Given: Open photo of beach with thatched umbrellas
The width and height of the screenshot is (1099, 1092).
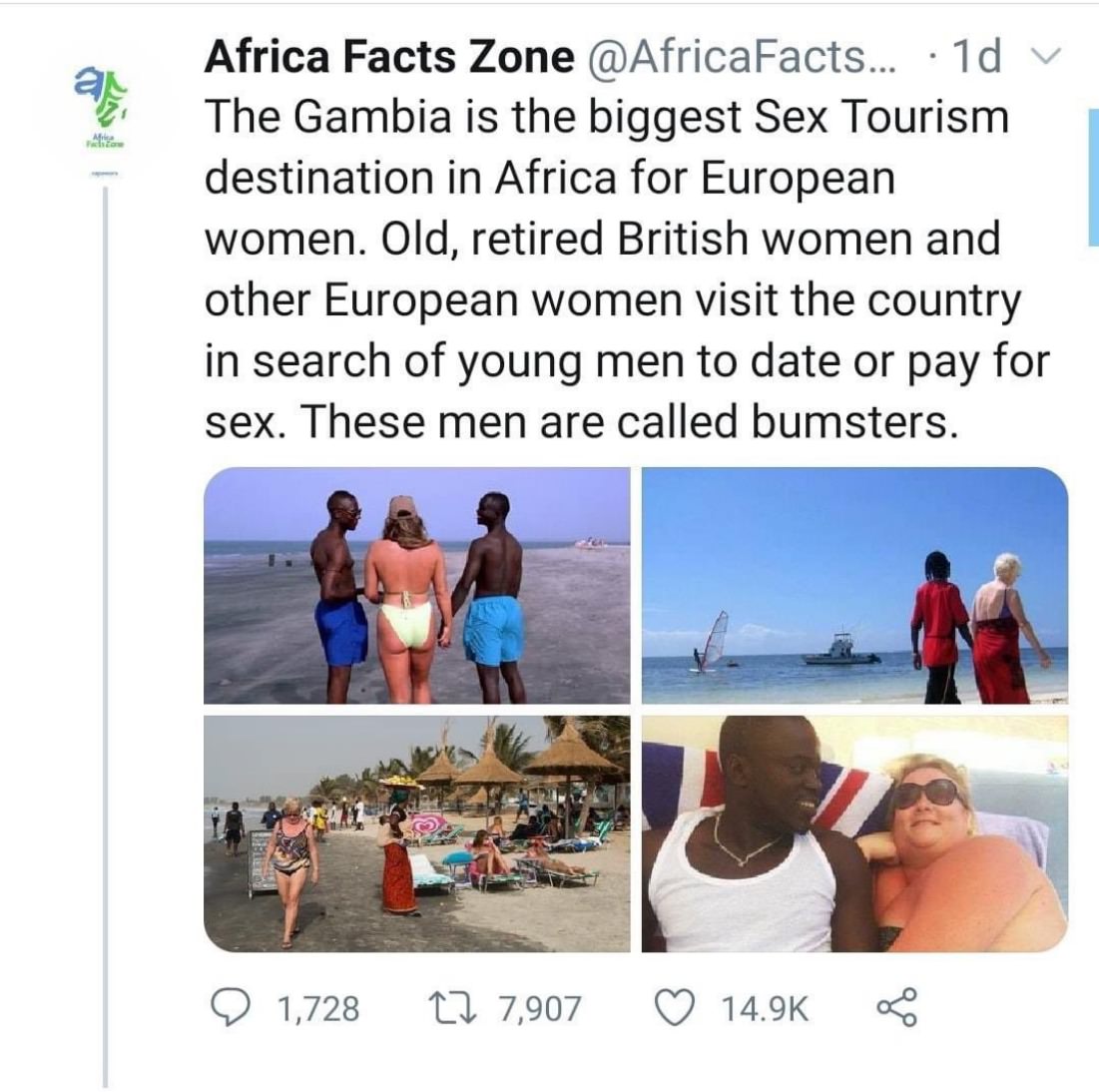Looking at the screenshot, I should (417, 833).
